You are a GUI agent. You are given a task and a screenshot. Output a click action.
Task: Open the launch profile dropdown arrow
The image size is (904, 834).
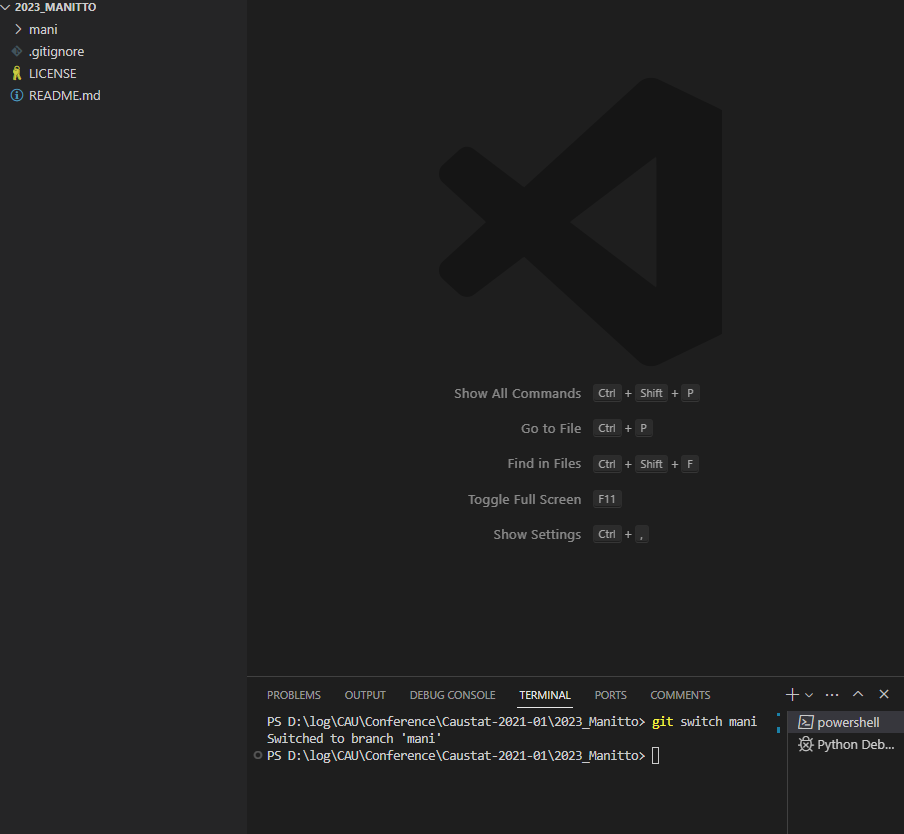pyautogui.click(x=809, y=695)
